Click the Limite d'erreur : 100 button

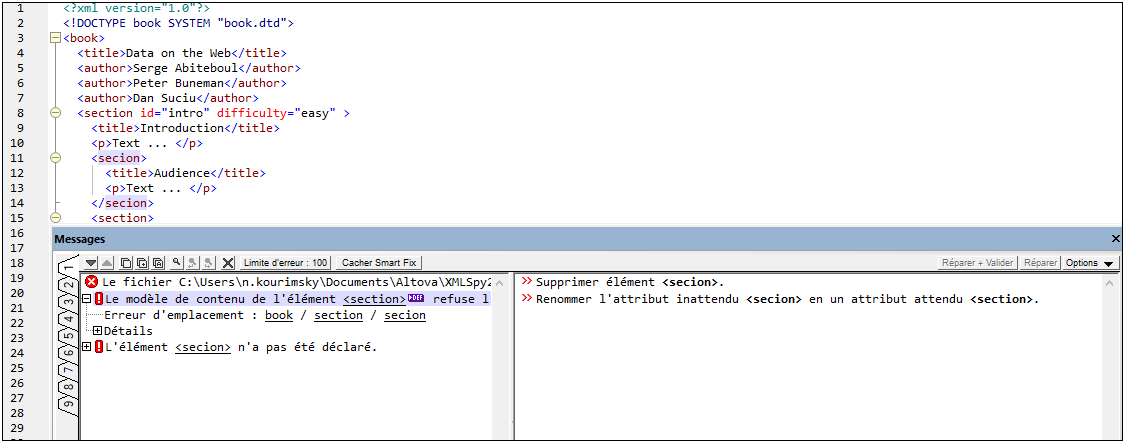285,263
